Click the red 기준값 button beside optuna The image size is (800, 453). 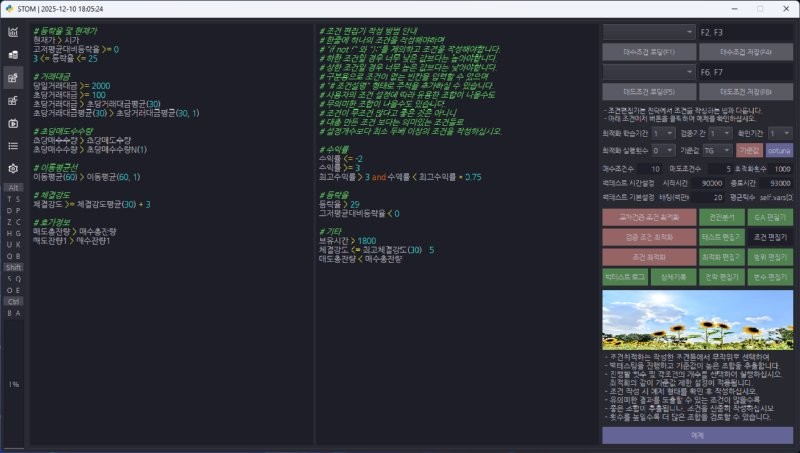pos(749,149)
